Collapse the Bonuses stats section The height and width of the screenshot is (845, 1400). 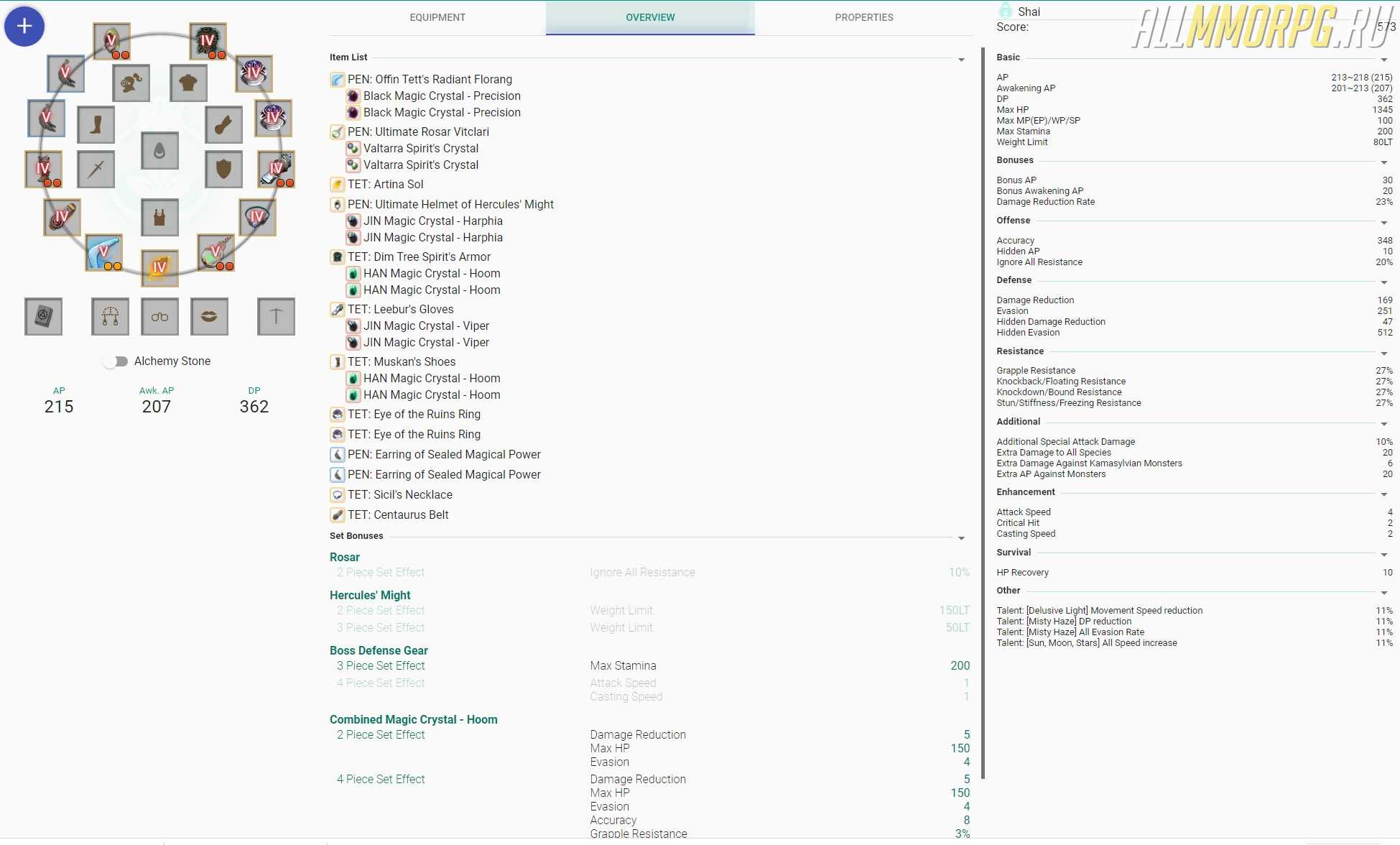coord(1384,162)
